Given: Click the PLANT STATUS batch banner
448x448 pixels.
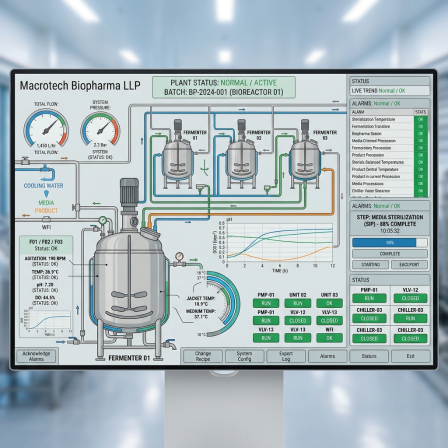Looking at the screenshot, I should click(224, 87).
